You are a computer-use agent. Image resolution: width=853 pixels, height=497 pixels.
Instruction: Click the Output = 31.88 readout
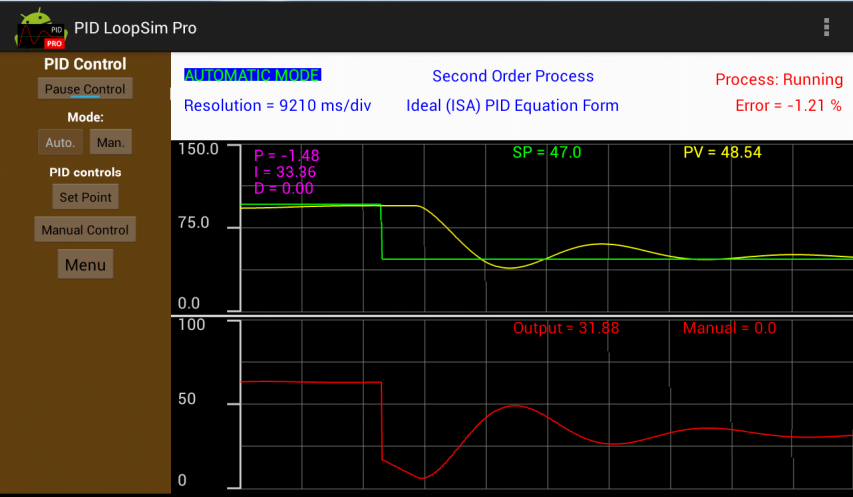coord(566,328)
